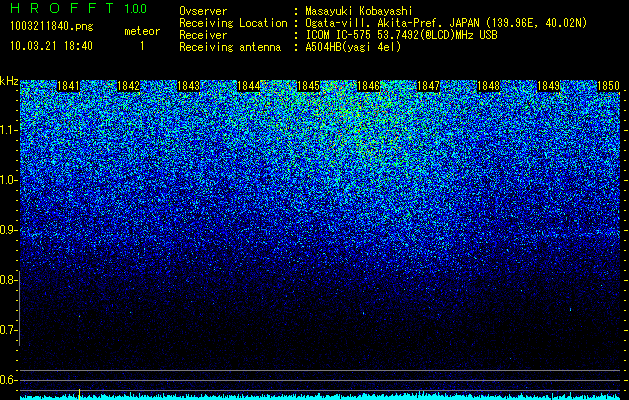Click the Receiving antenna label
The image size is (629, 400).
[x=230, y=47]
